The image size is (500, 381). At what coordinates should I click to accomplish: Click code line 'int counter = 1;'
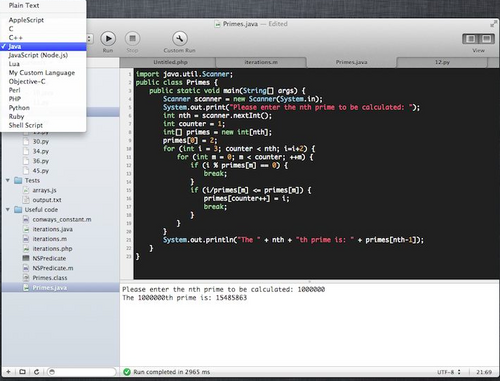pyautogui.click(x=194, y=124)
